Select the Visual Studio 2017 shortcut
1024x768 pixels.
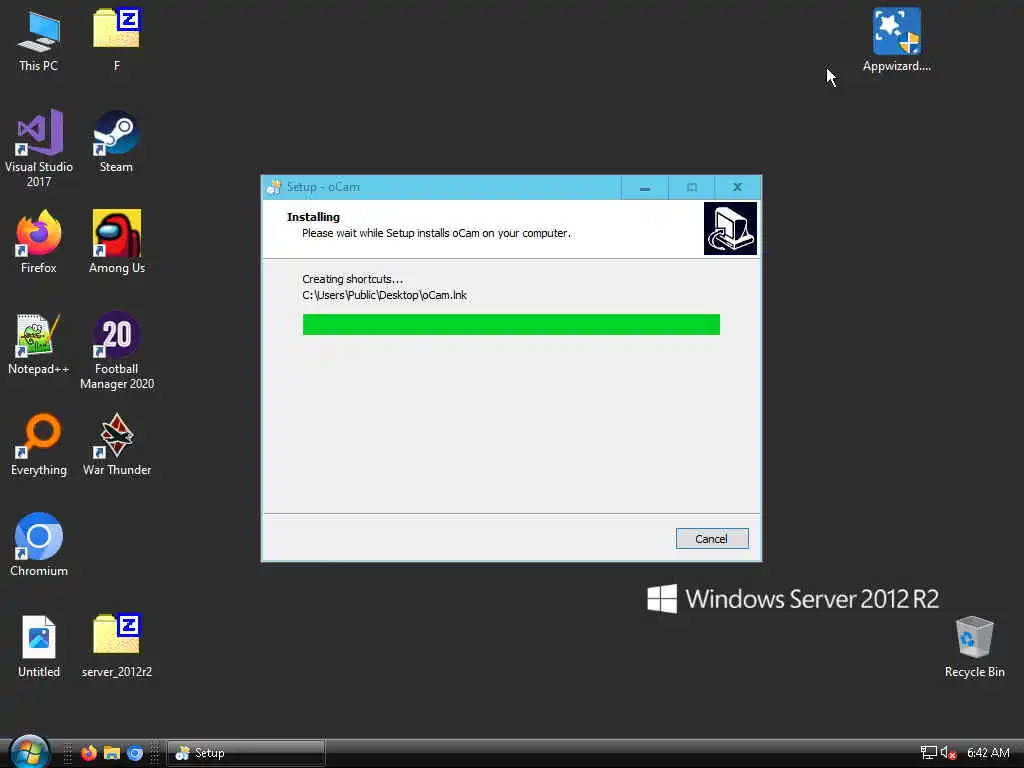pos(39,149)
